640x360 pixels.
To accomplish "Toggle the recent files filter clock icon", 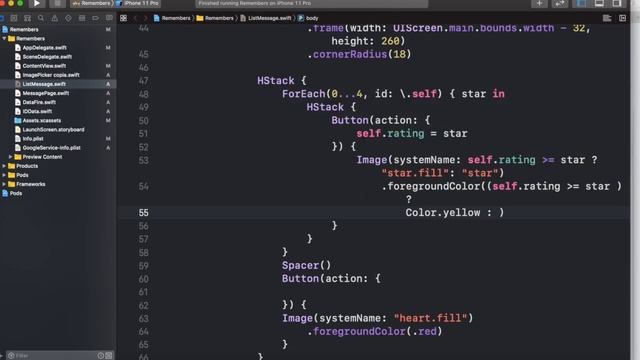I will (x=101, y=356).
